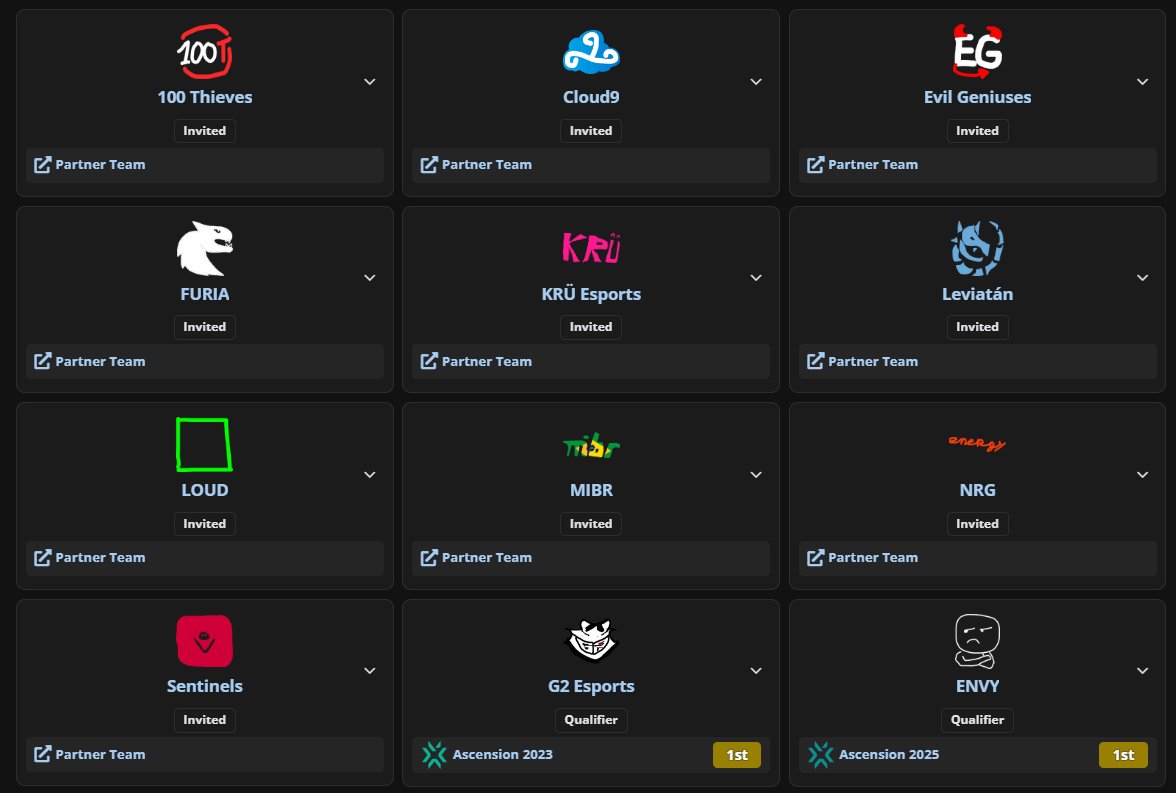Open the KRÜ Esports team name link
1176x793 pixels.
click(x=591, y=294)
